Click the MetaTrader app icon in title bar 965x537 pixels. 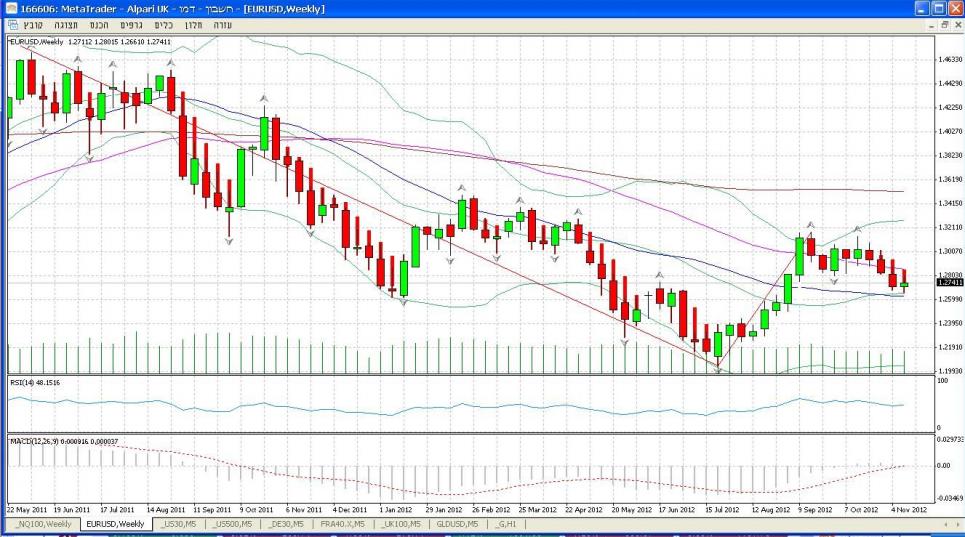[x=10, y=8]
